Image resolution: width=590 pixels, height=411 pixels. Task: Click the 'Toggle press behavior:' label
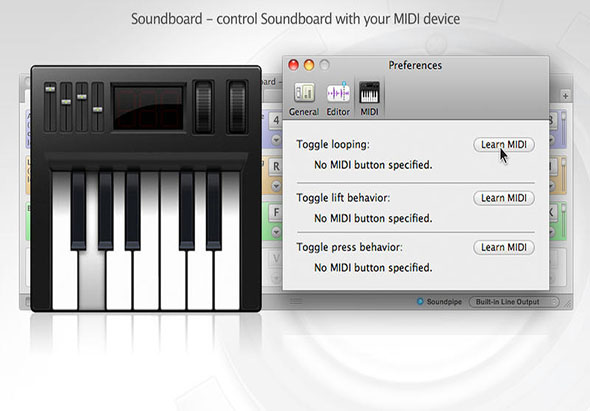pyautogui.click(x=349, y=247)
